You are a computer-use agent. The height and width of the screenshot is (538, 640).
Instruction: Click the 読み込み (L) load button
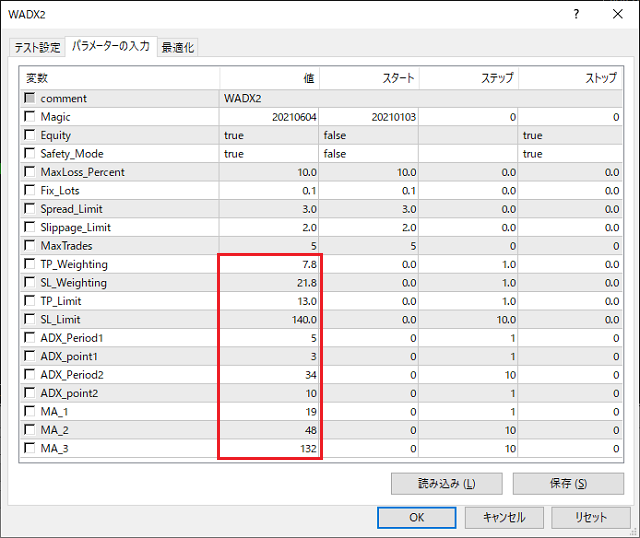(x=447, y=484)
